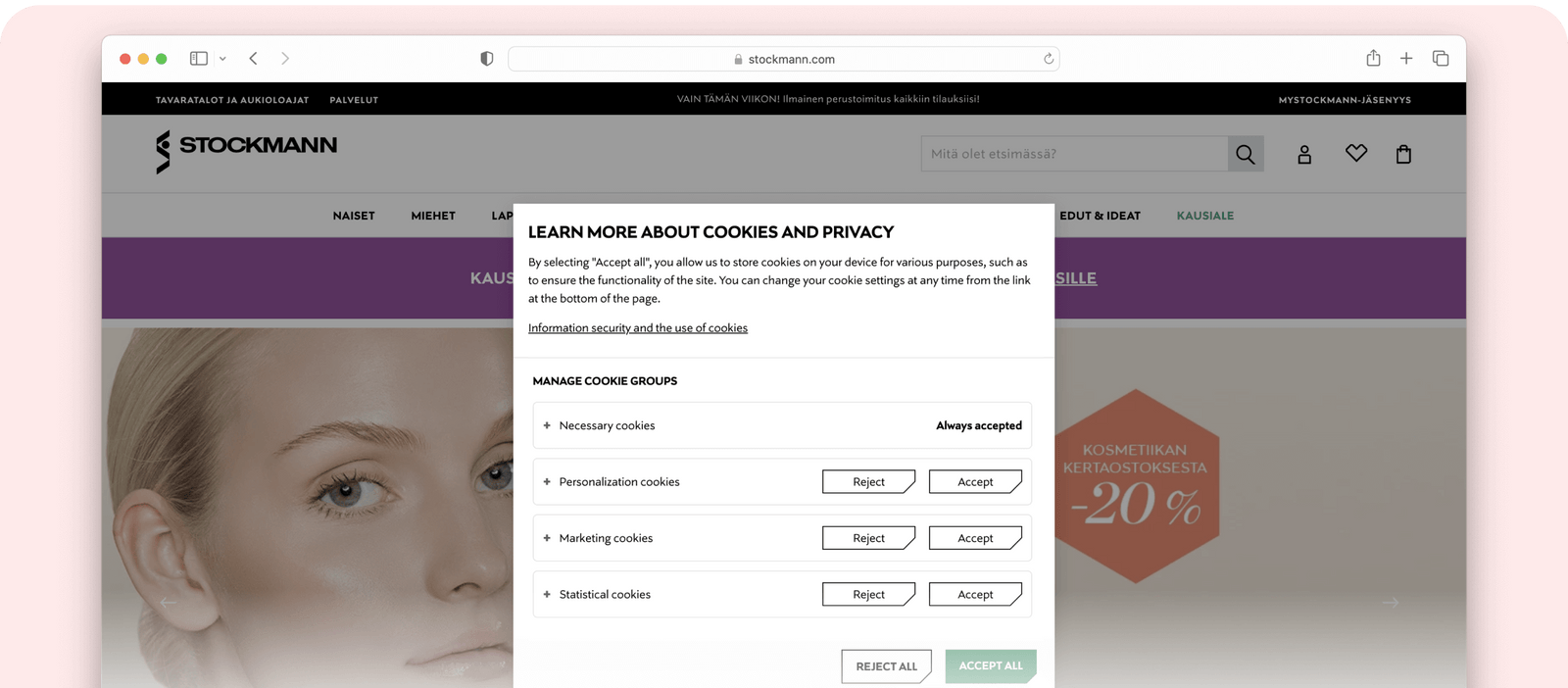Accept Marketing cookies

click(x=975, y=538)
